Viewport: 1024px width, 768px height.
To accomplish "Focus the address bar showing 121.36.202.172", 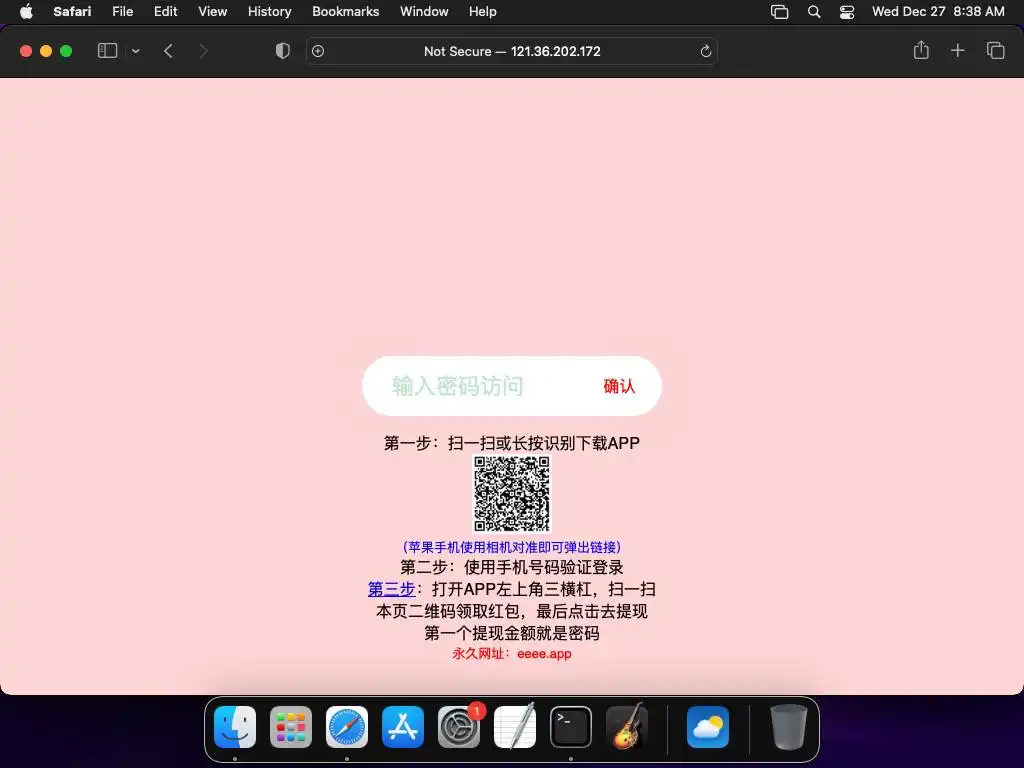I will point(512,51).
